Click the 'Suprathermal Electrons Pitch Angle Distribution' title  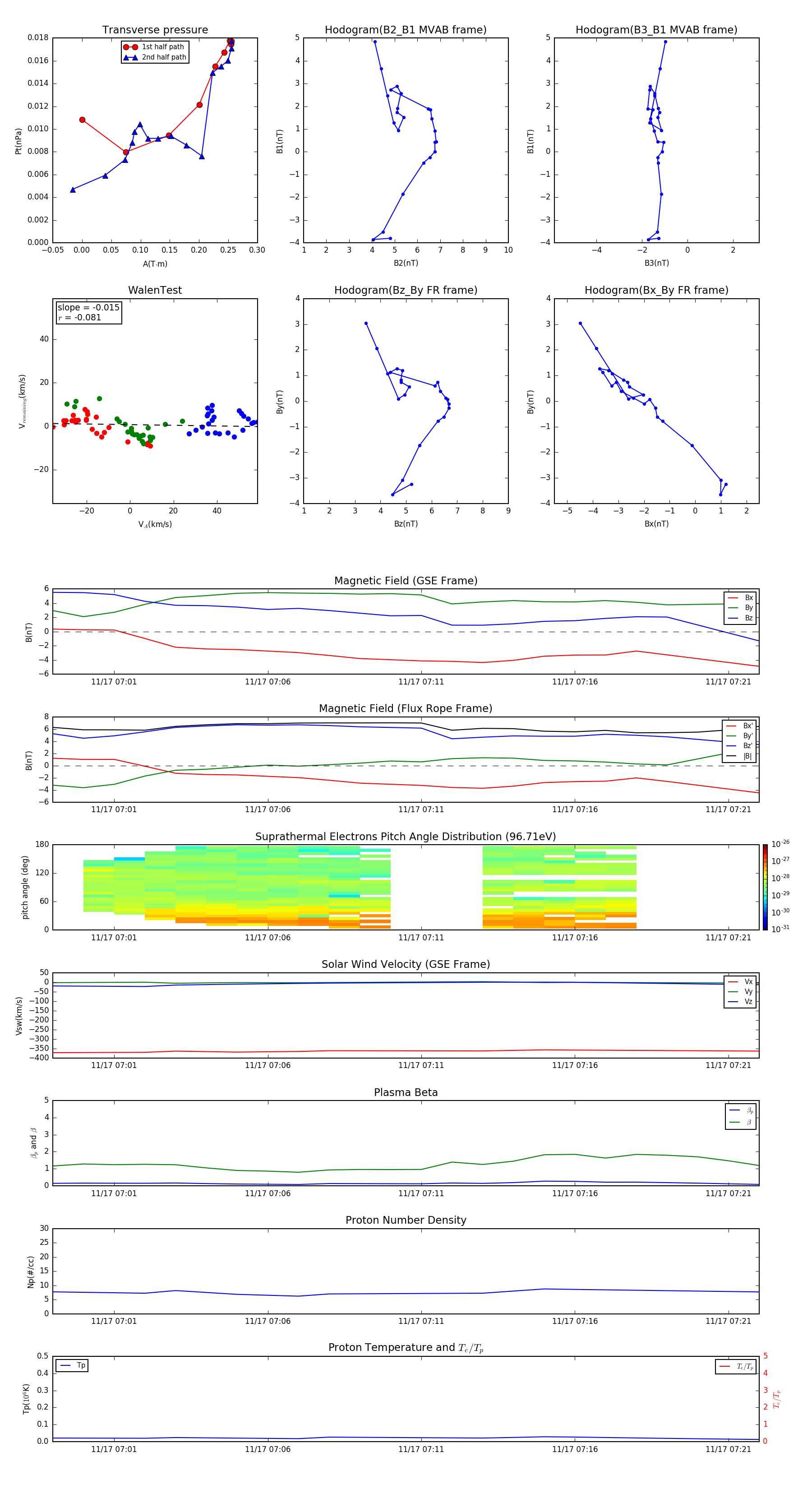click(406, 837)
